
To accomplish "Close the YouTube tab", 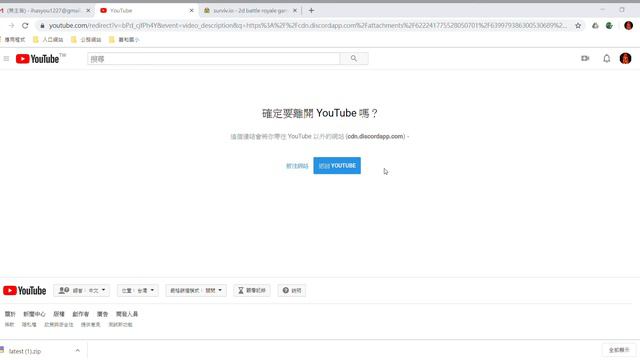I will tap(191, 11).
